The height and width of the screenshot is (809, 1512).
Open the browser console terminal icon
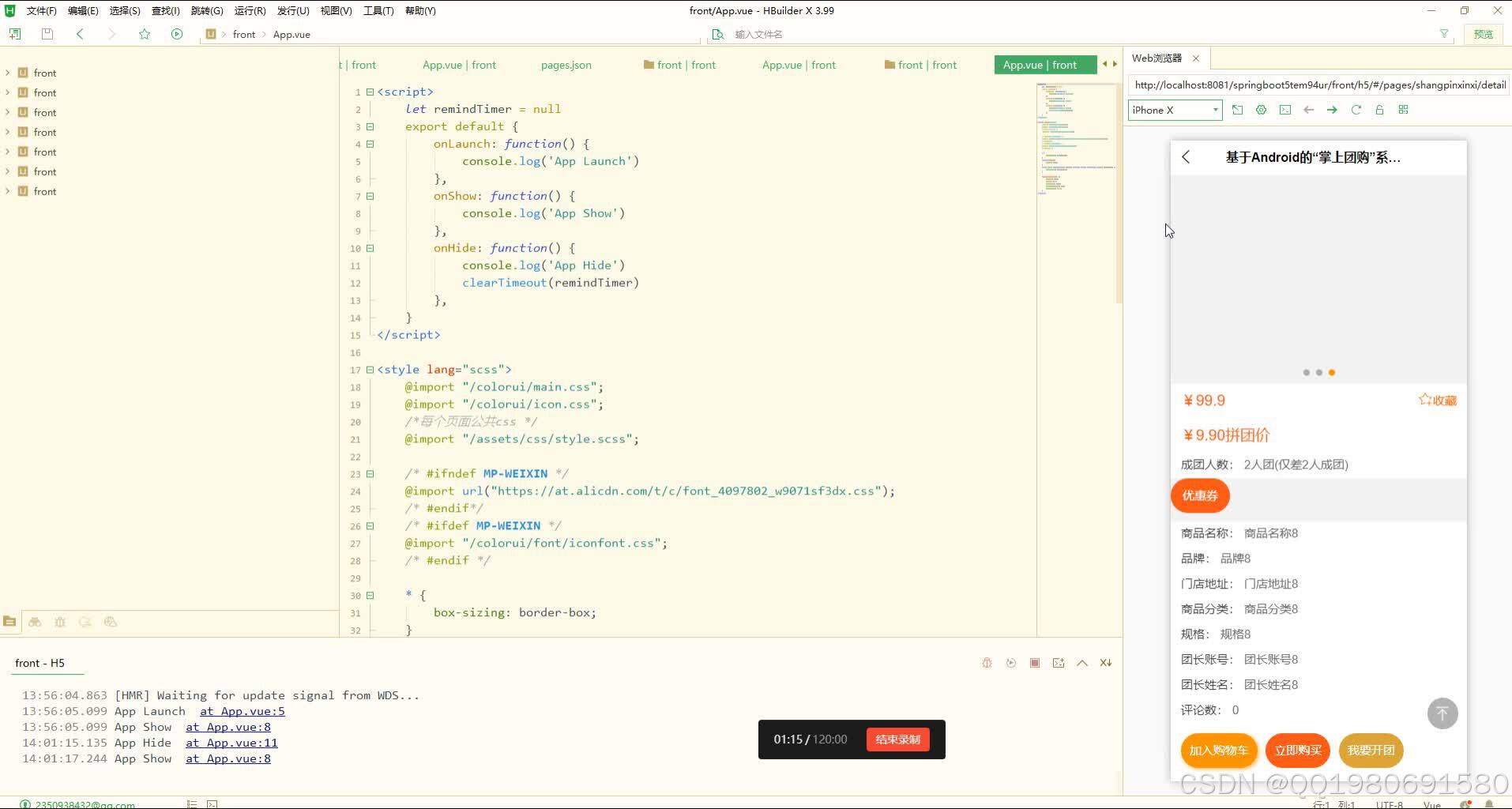coord(1285,110)
